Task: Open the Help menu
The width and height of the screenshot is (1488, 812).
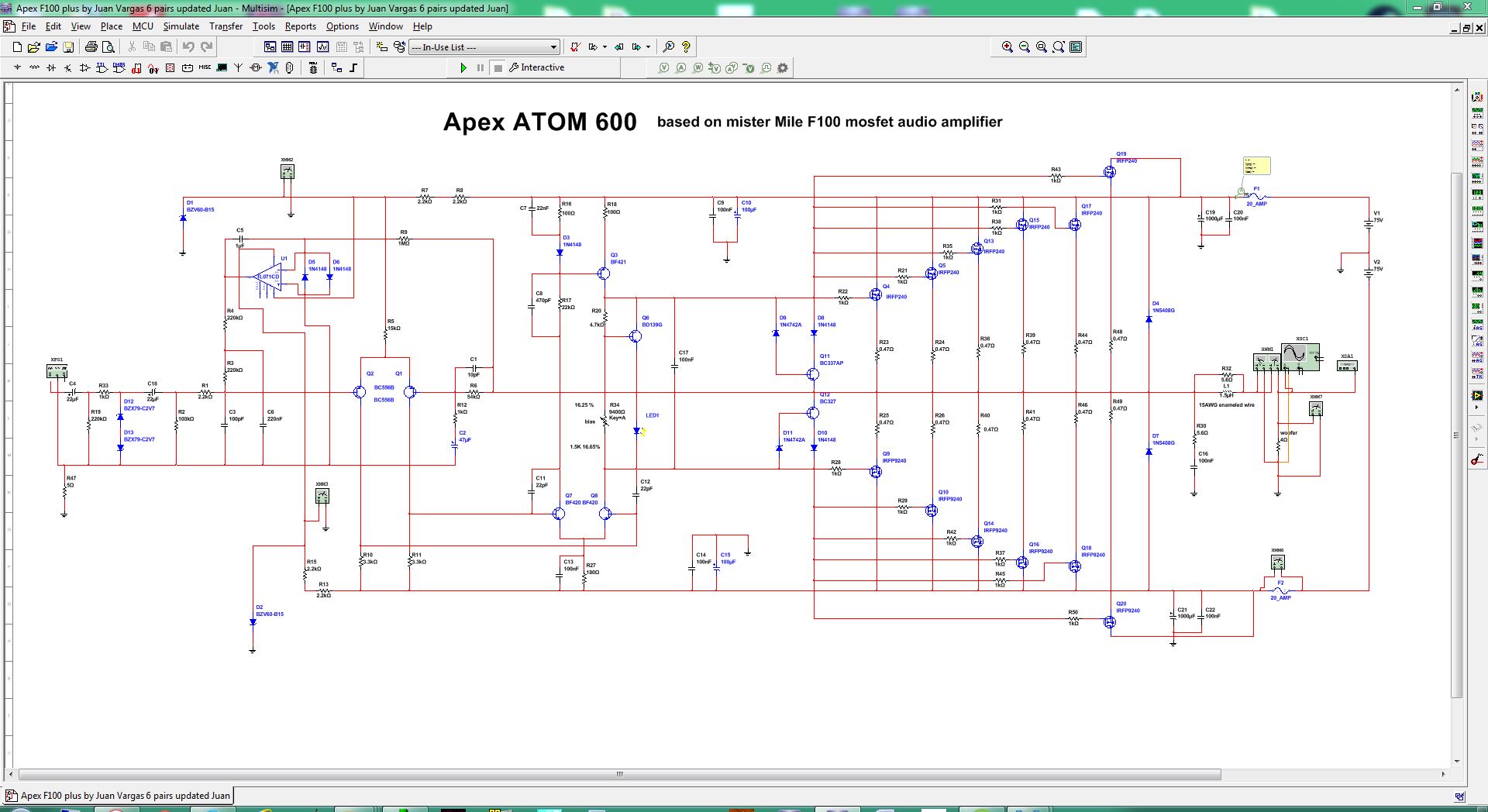Action: click(x=422, y=26)
